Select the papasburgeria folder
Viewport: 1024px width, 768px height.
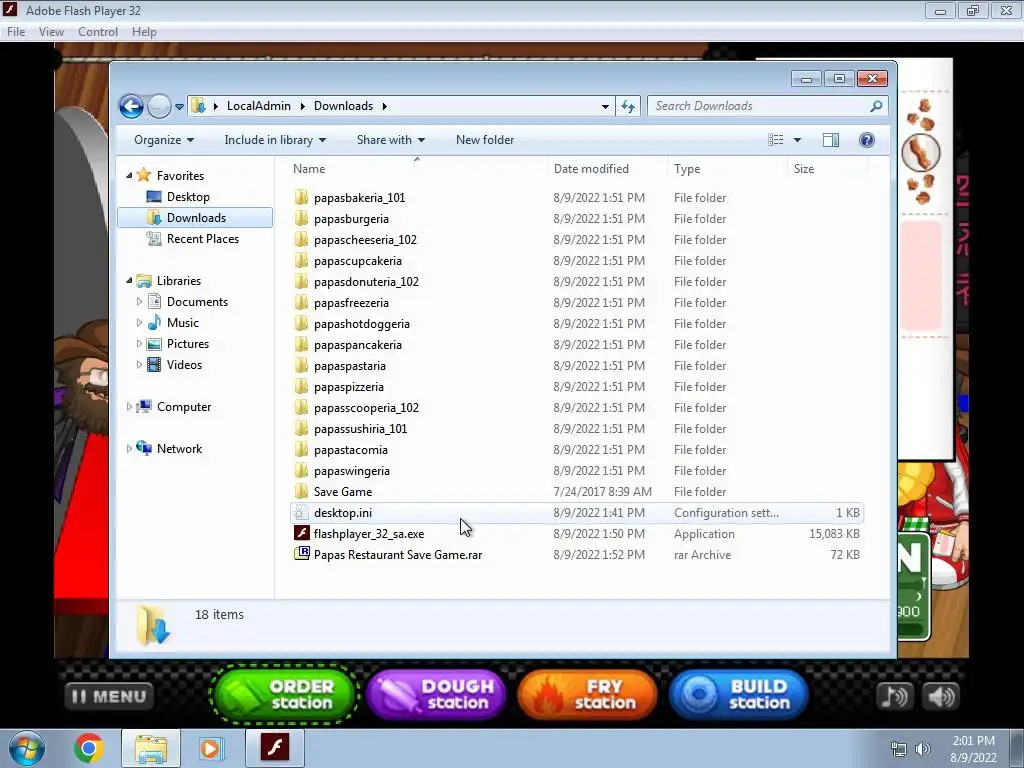click(x=351, y=218)
